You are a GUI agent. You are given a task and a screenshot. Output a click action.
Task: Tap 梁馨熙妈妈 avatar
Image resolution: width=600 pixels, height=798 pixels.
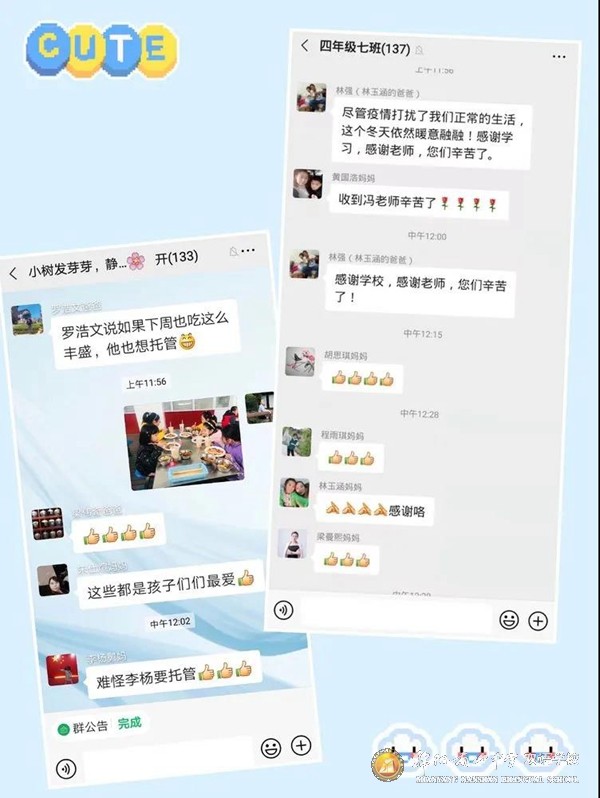[292, 544]
